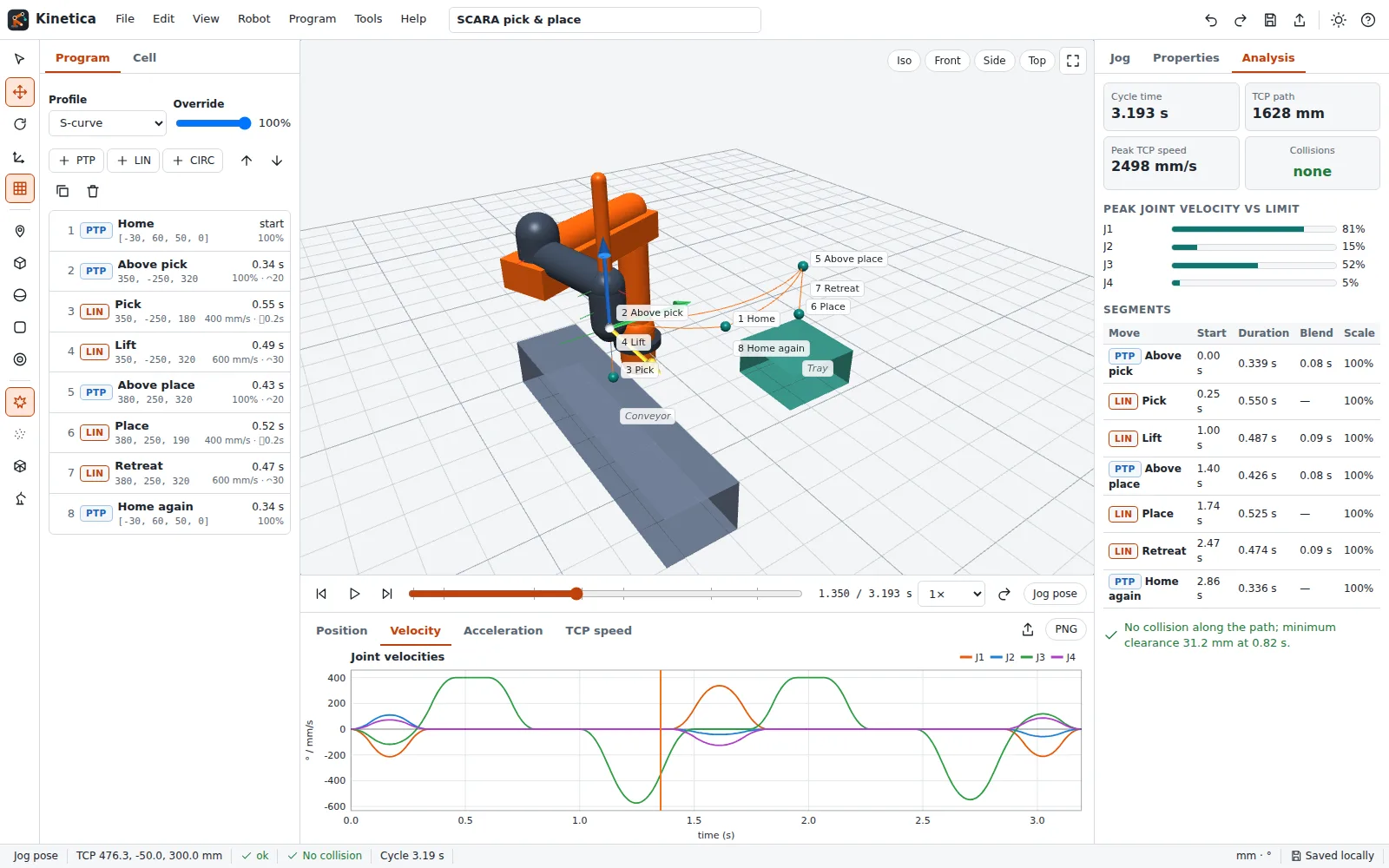Toggle grid display in left toolbar
The width and height of the screenshot is (1389, 868).
point(20,188)
